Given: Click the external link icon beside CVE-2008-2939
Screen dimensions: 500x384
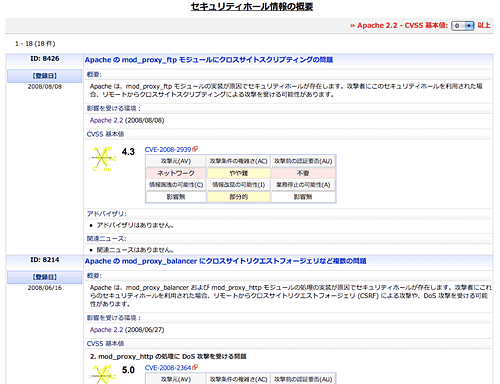Looking at the screenshot, I should (195, 149).
